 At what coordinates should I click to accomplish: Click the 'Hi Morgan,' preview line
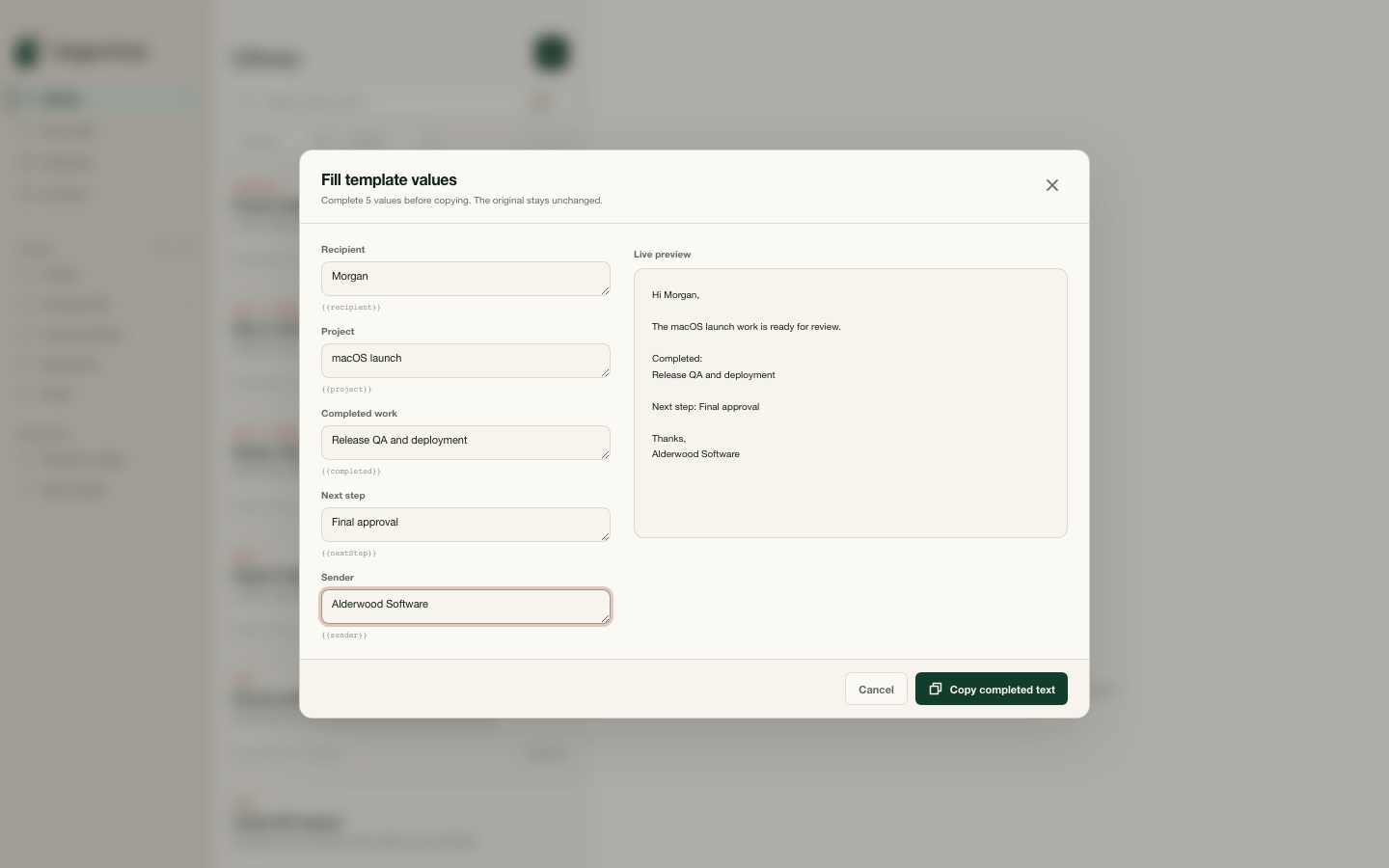(x=675, y=295)
